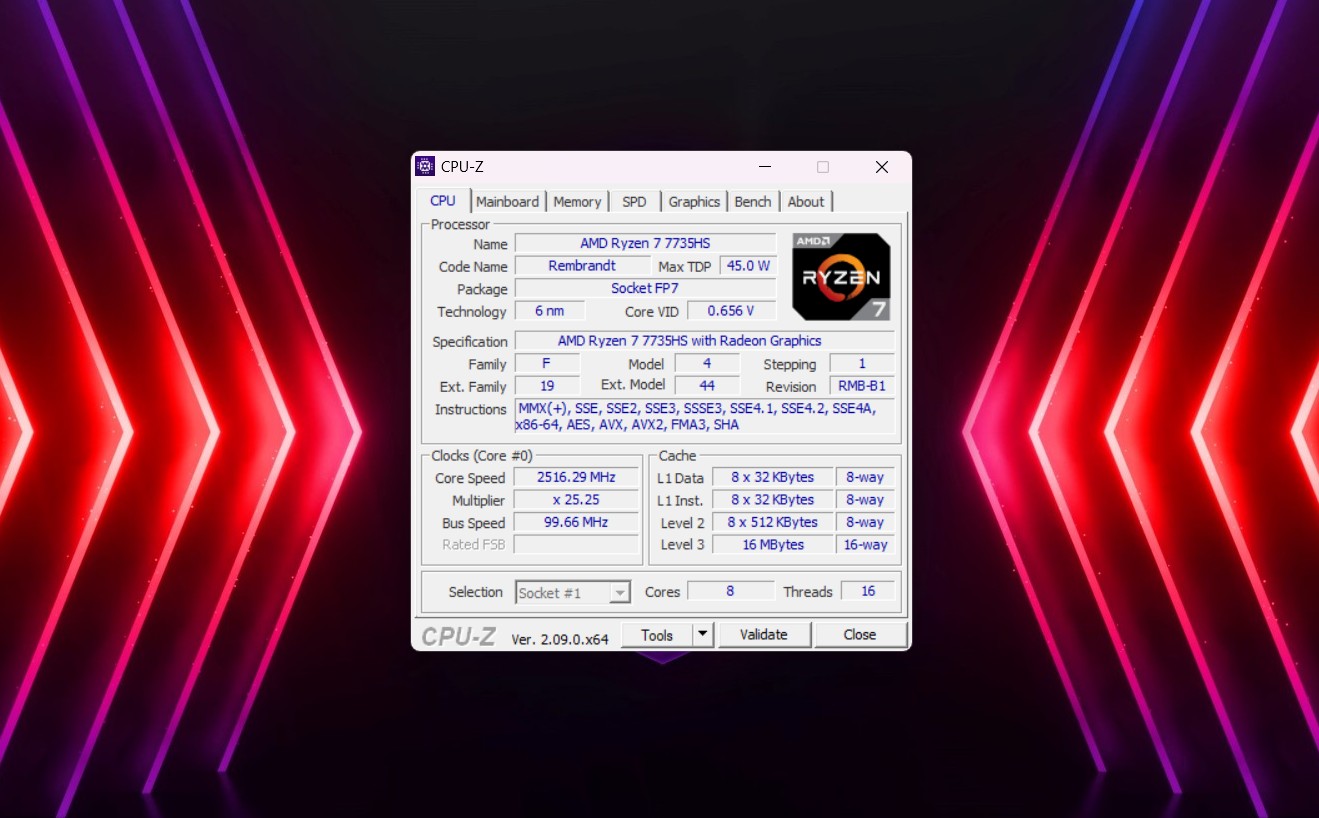The image size is (1319, 818).
Task: Click the Family value F
Action: click(547, 364)
